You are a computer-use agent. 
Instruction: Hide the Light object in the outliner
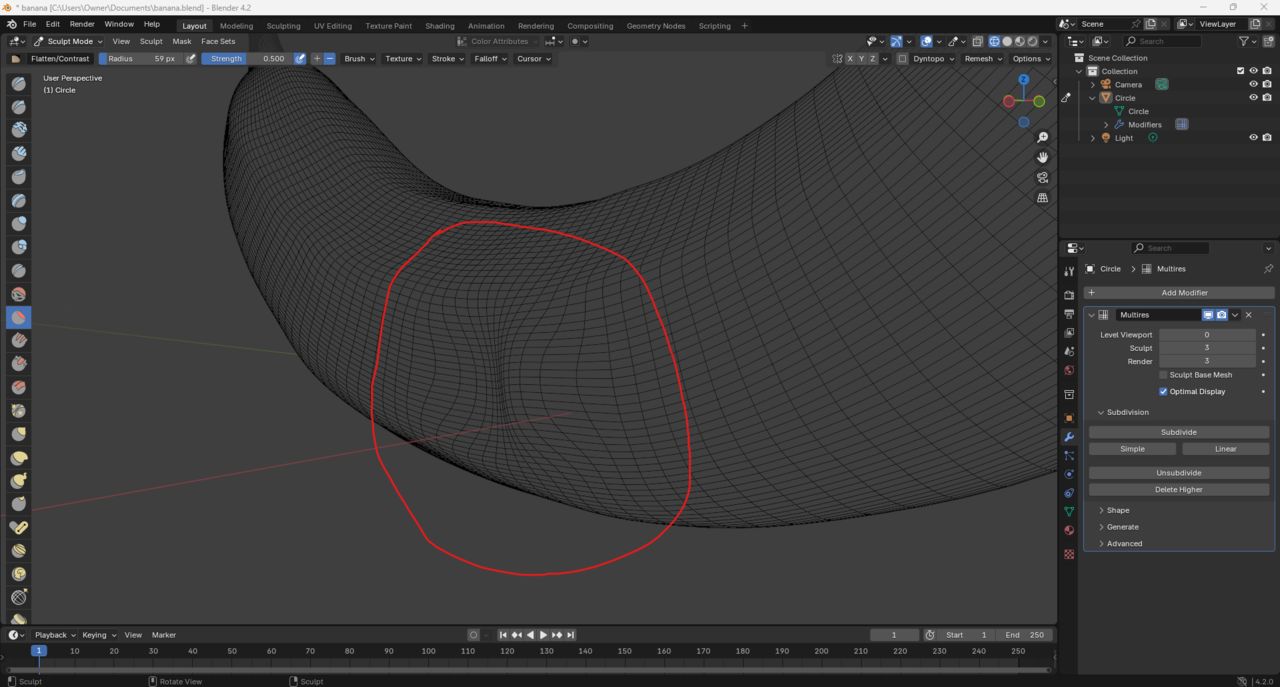(1253, 138)
